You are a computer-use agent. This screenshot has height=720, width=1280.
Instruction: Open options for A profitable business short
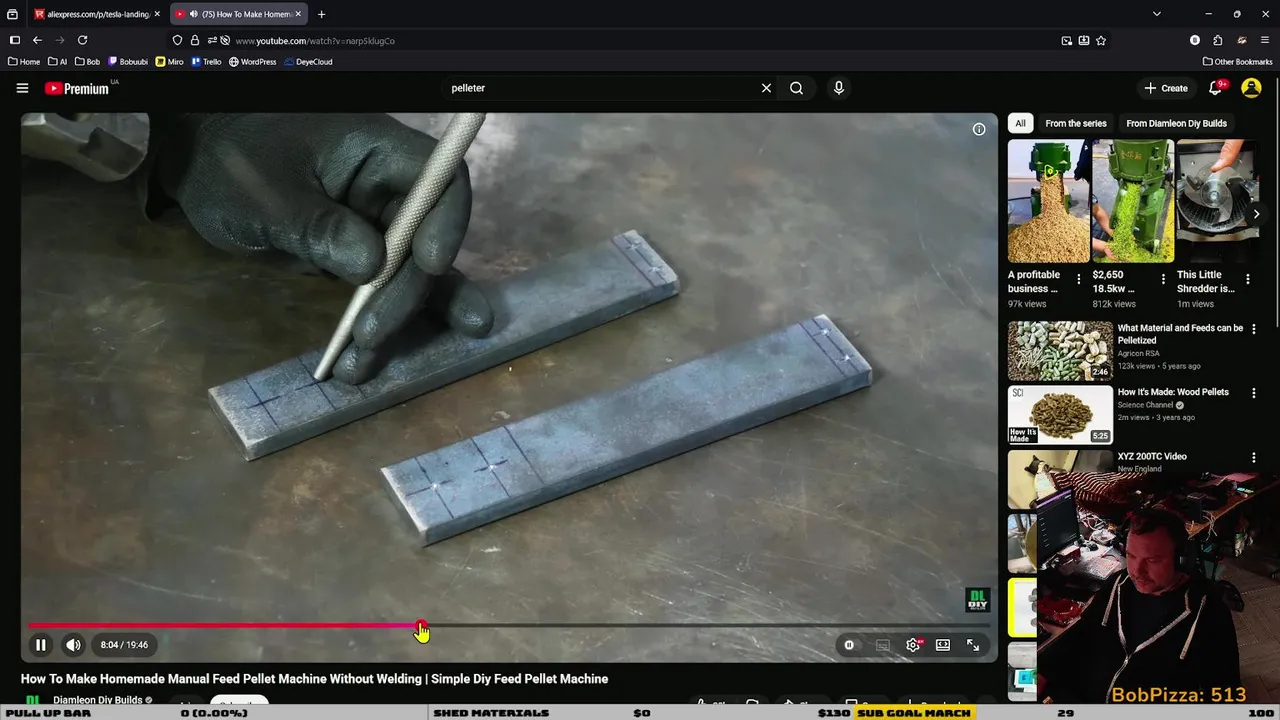click(1078, 279)
